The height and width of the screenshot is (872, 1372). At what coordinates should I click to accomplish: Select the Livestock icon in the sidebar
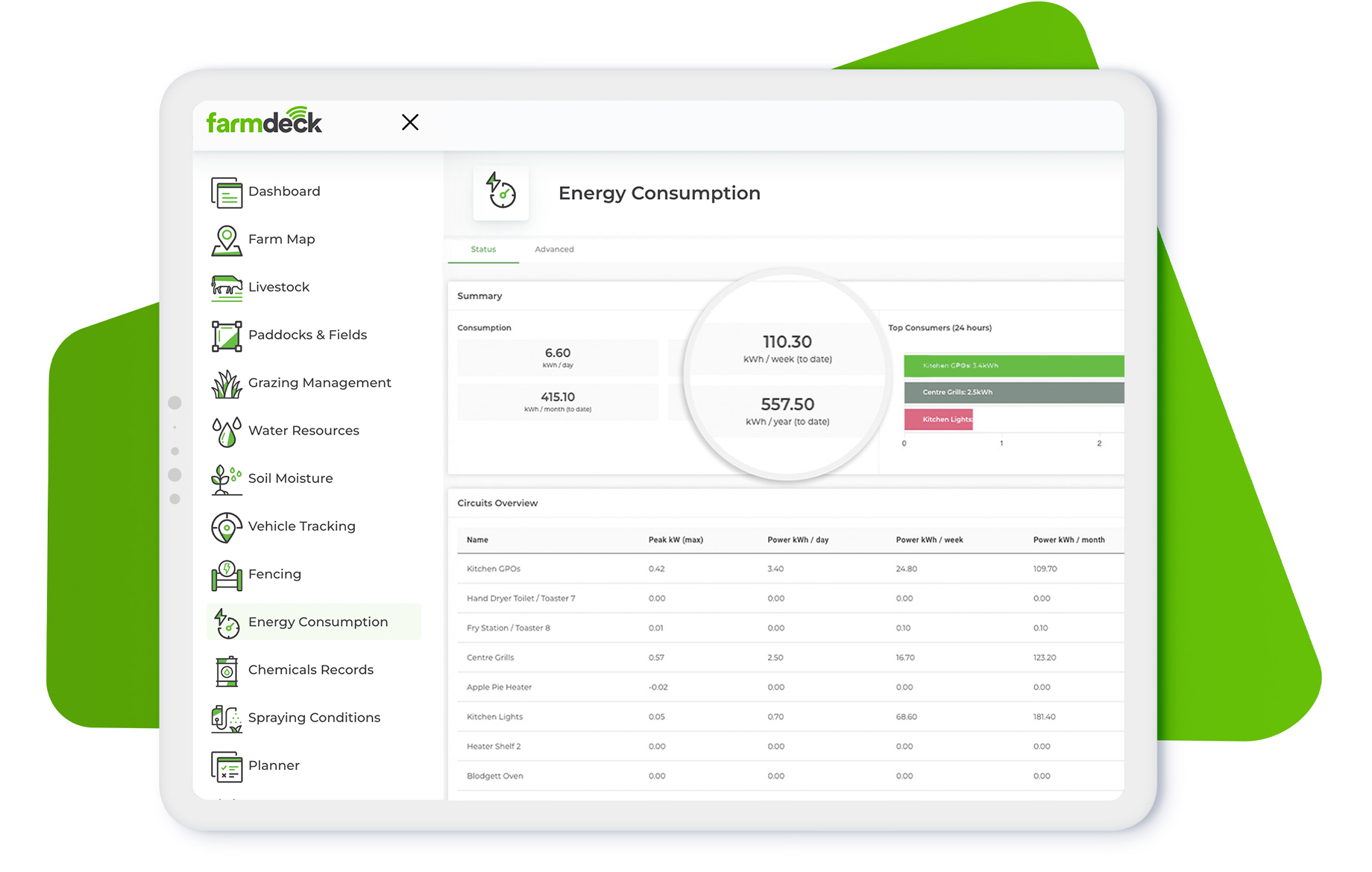227,287
